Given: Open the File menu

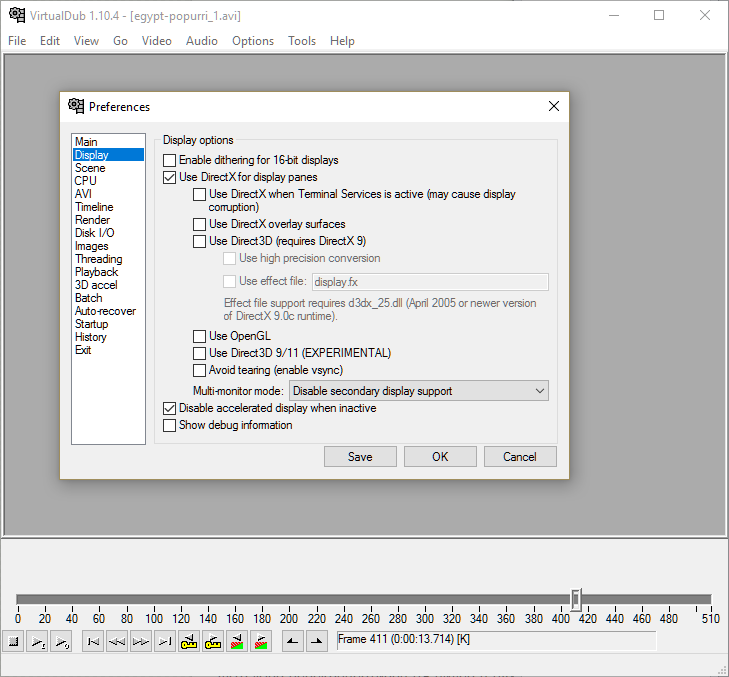Looking at the screenshot, I should click(17, 41).
